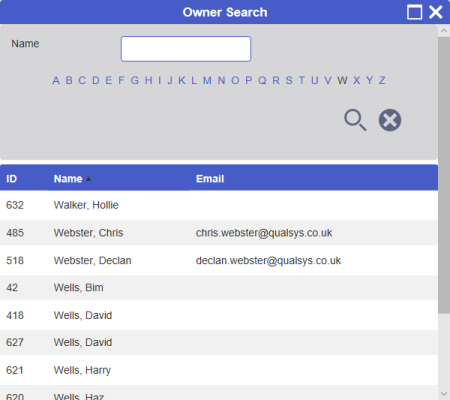Image resolution: width=450 pixels, height=400 pixels.
Task: Filter owners by letter V
Action: (x=328, y=80)
